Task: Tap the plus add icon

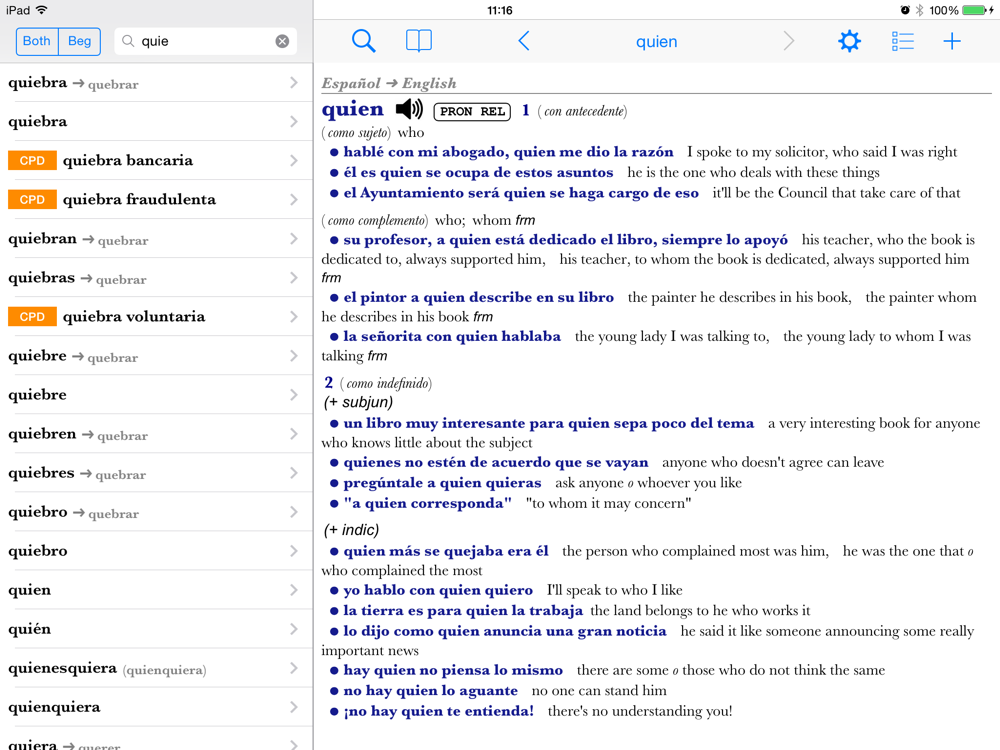Action: 952,41
